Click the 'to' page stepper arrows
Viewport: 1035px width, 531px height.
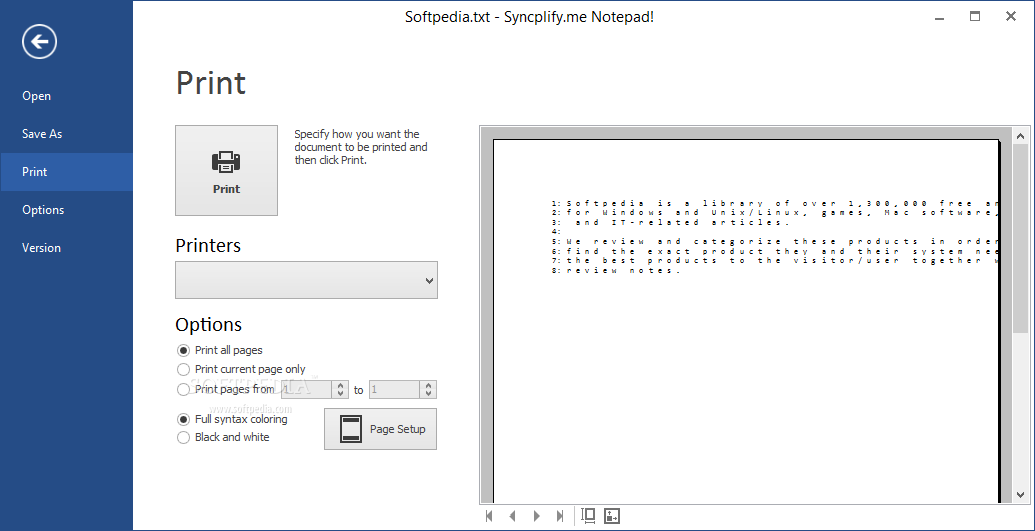428,390
